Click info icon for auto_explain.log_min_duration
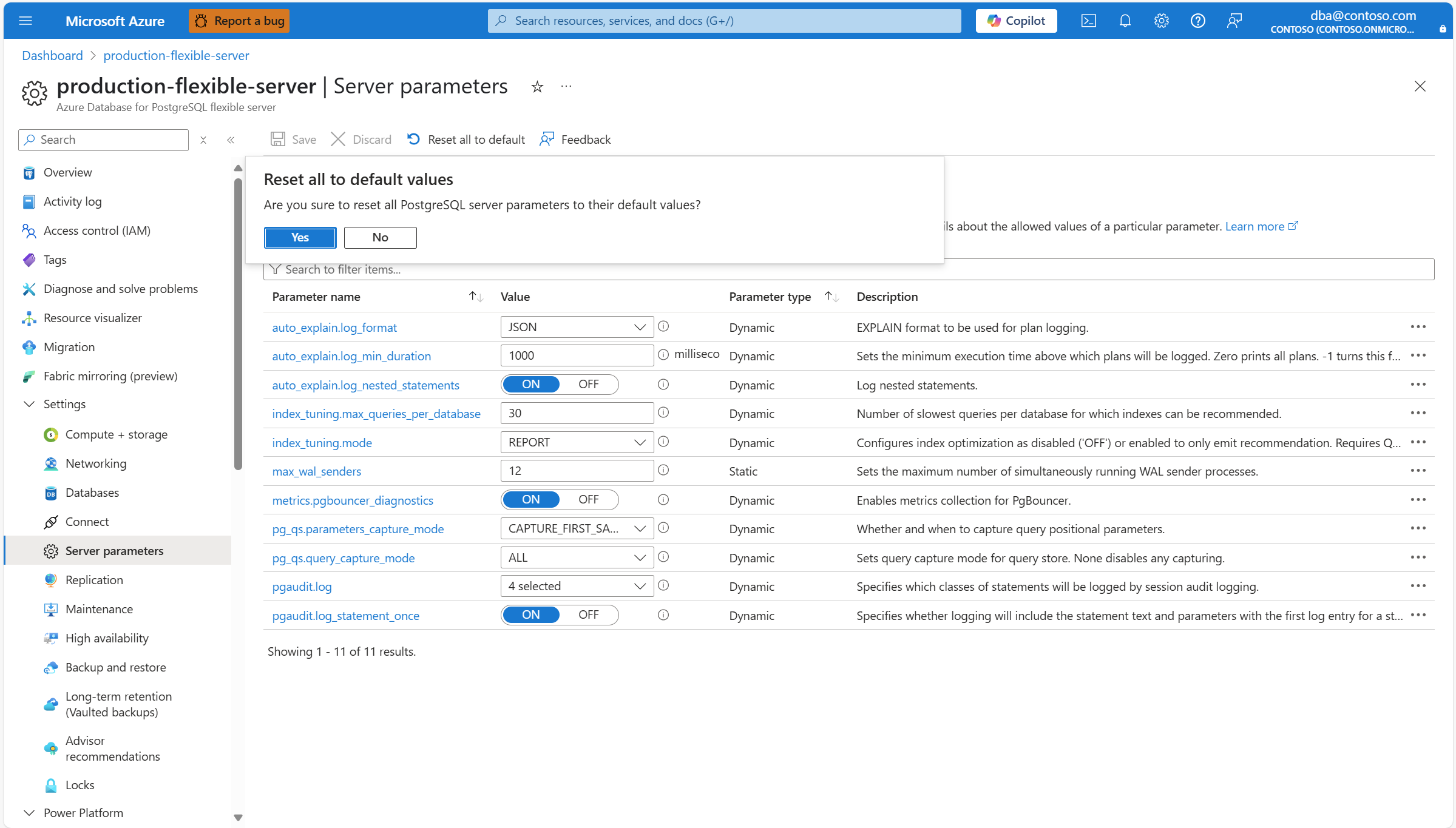This screenshot has width=1456, height=828. coord(663,355)
